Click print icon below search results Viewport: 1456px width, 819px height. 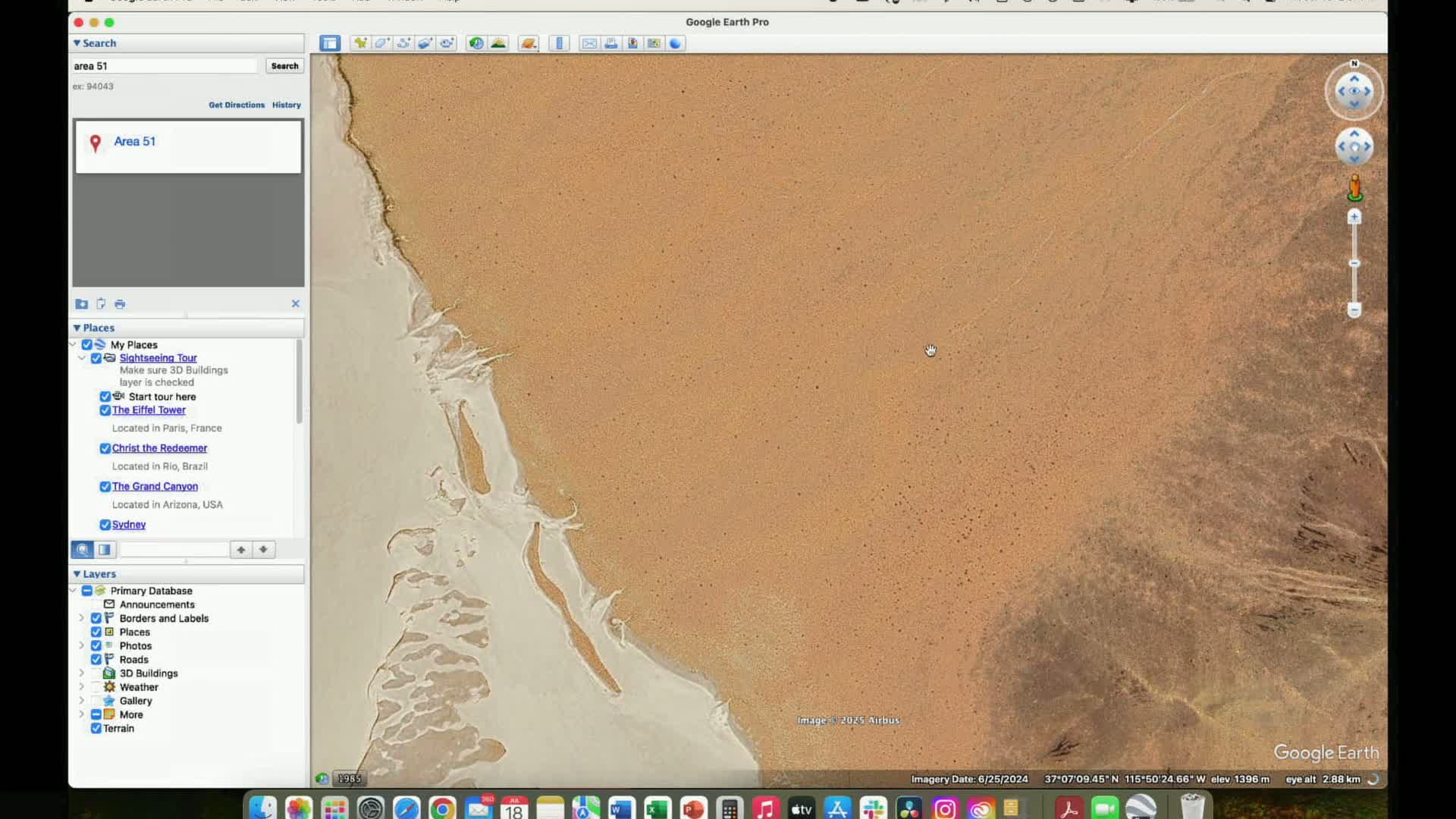point(120,304)
